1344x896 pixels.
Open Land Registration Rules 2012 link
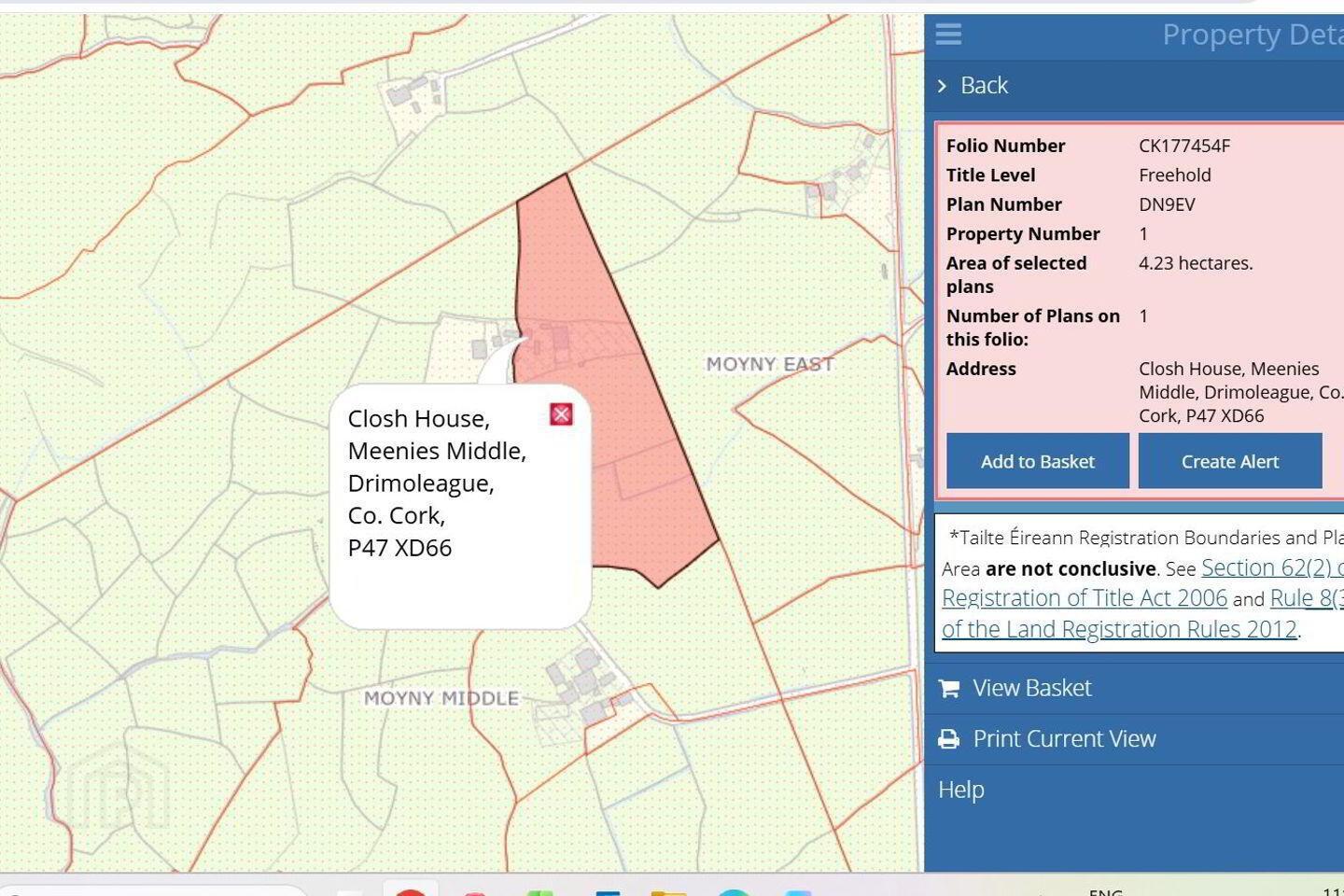pyautogui.click(x=1119, y=629)
